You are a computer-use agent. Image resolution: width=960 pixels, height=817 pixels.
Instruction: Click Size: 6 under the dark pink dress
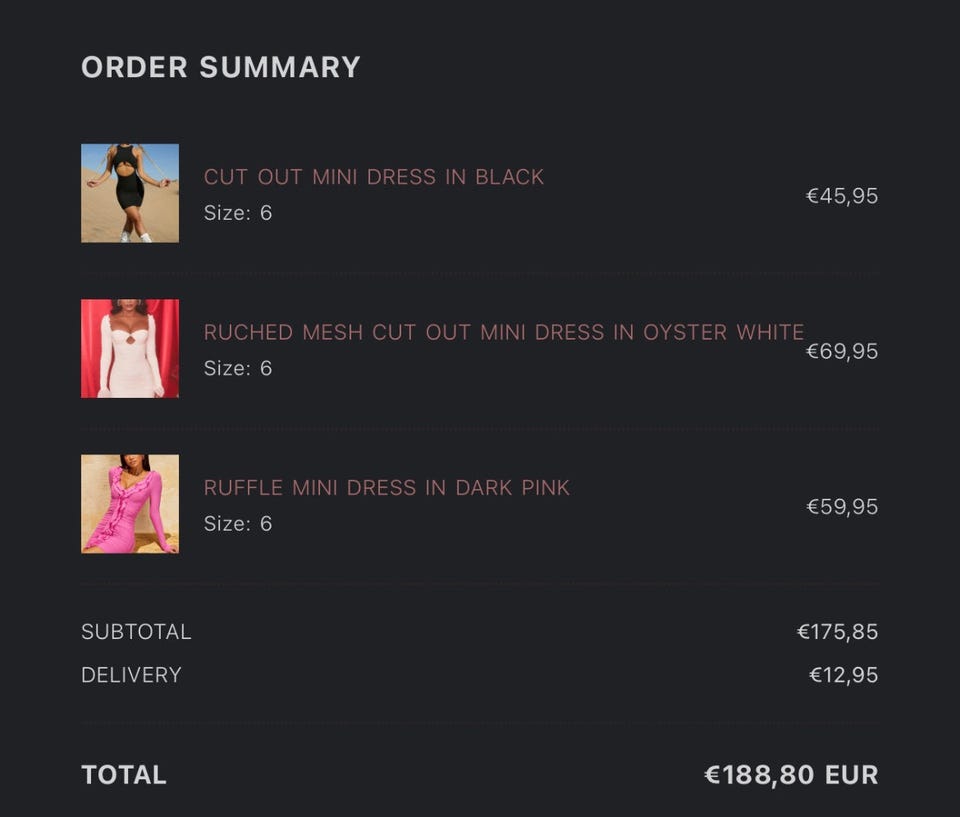(x=238, y=524)
